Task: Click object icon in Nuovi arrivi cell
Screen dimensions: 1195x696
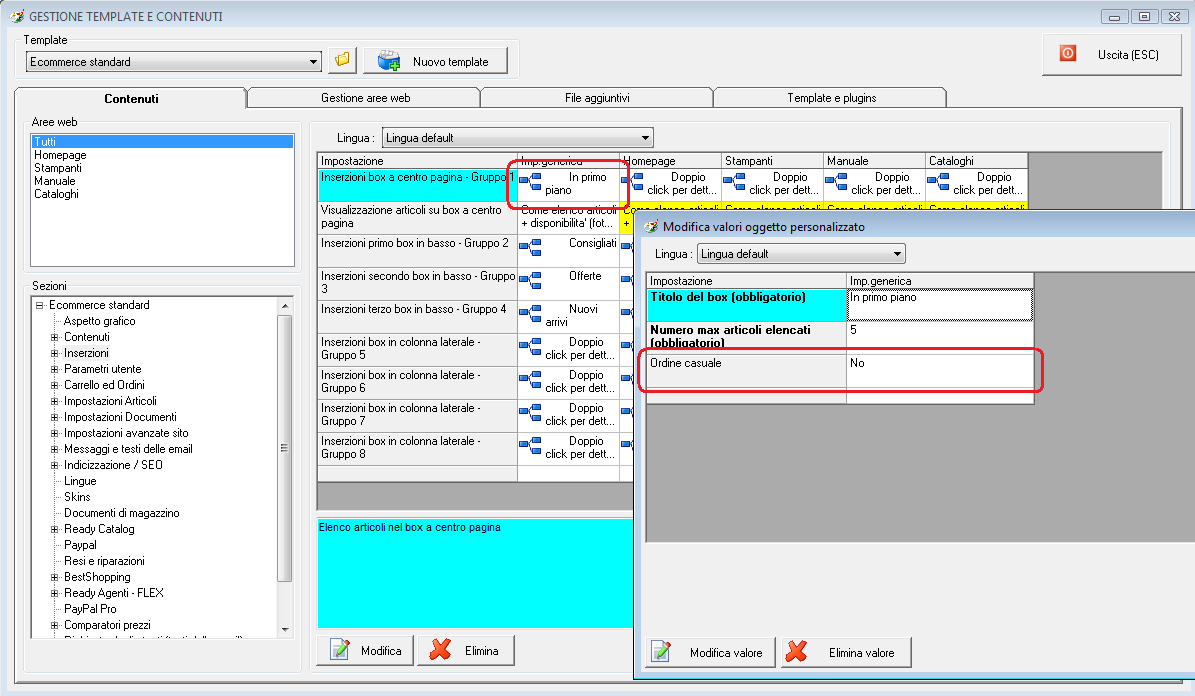Action: pyautogui.click(x=531, y=313)
